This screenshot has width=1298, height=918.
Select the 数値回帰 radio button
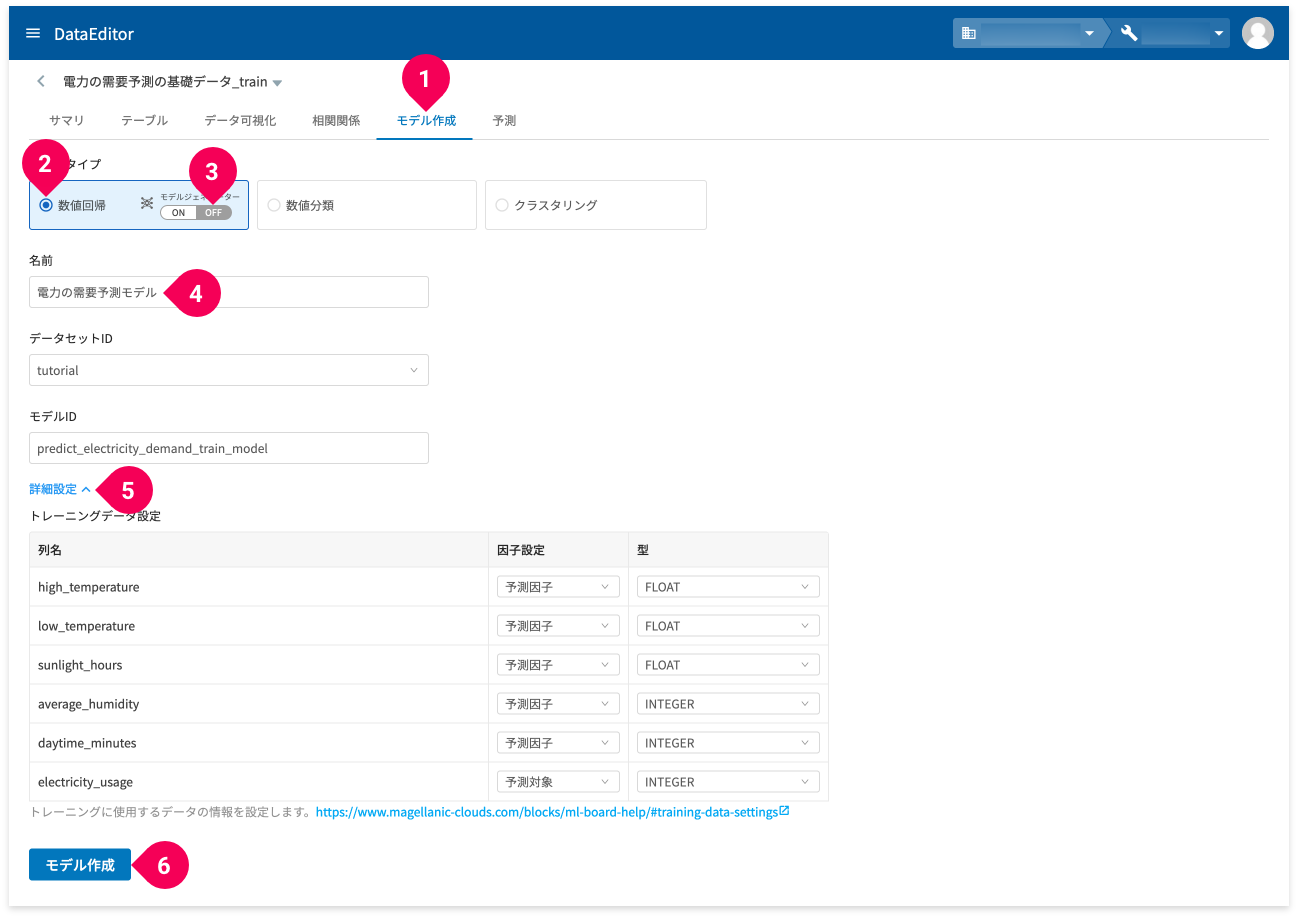(46, 205)
